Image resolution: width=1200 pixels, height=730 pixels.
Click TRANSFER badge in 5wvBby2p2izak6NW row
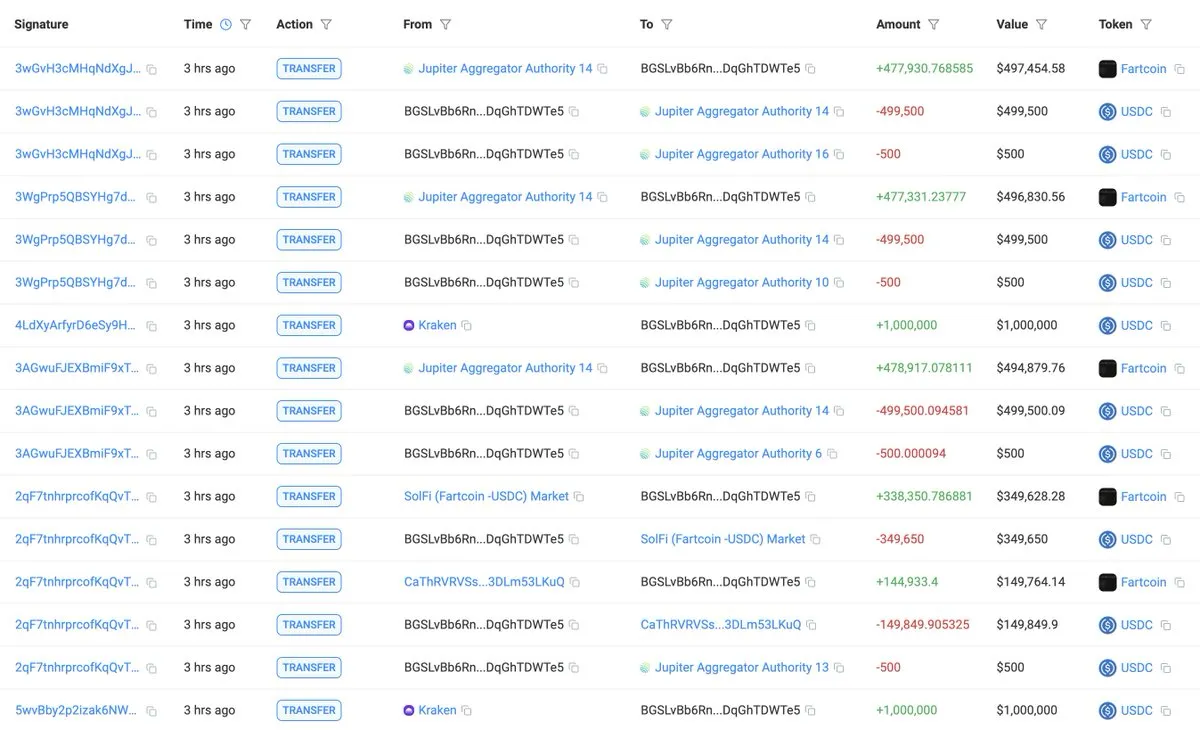(309, 710)
